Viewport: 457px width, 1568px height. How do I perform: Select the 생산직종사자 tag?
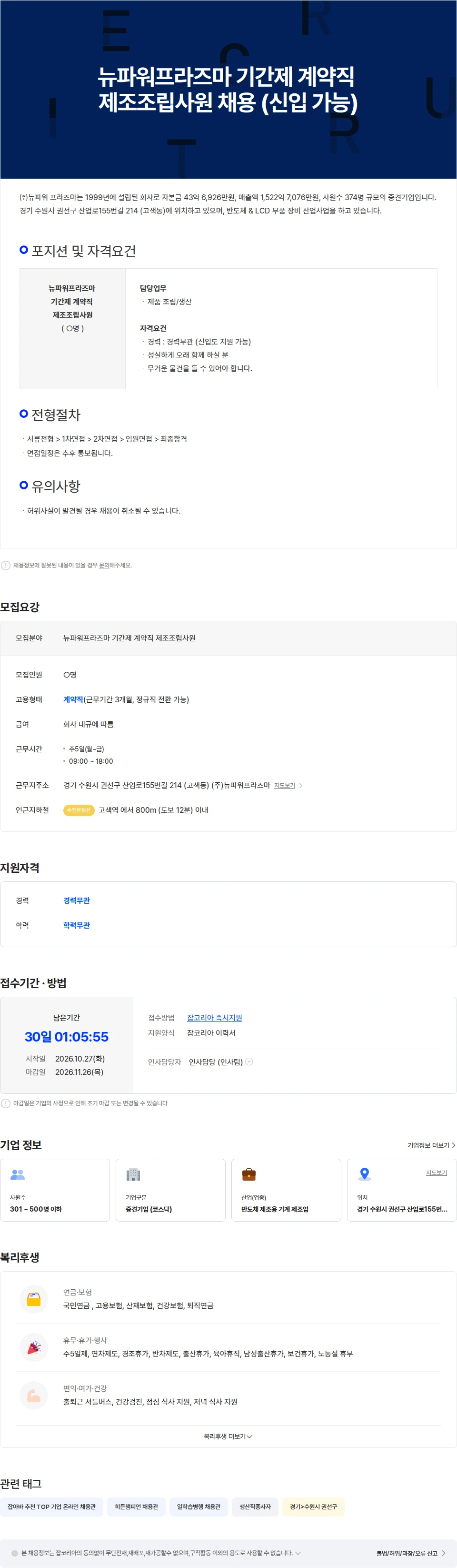tap(255, 1507)
